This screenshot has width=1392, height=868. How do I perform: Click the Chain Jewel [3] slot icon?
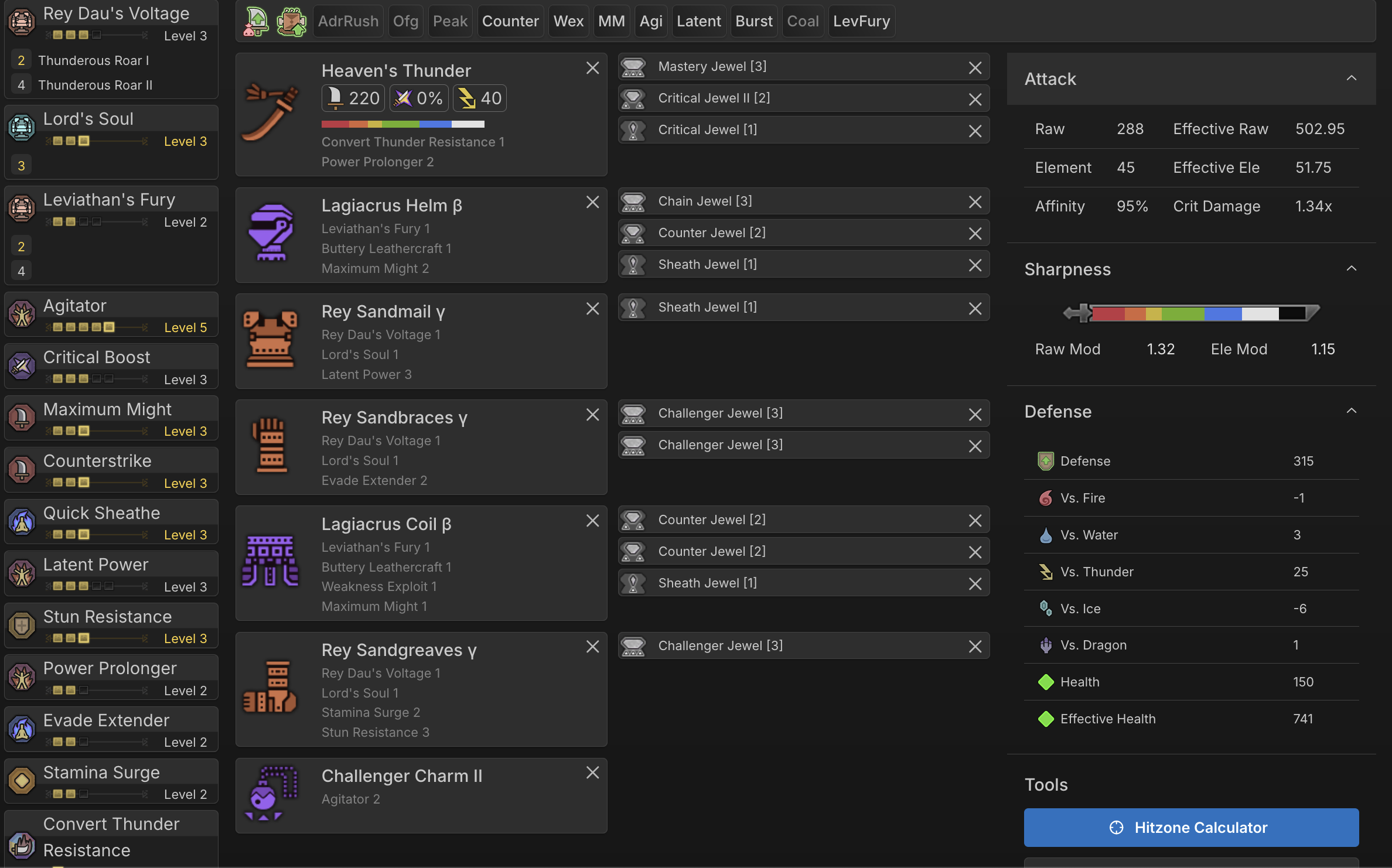[633, 201]
